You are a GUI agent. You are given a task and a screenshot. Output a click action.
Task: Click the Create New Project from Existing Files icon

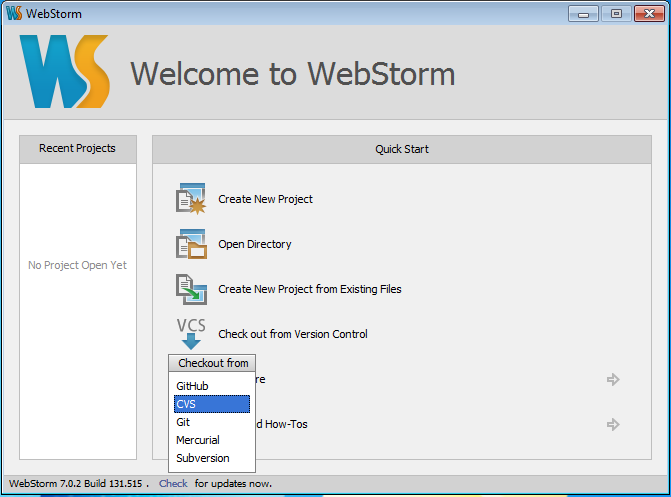[191, 289]
